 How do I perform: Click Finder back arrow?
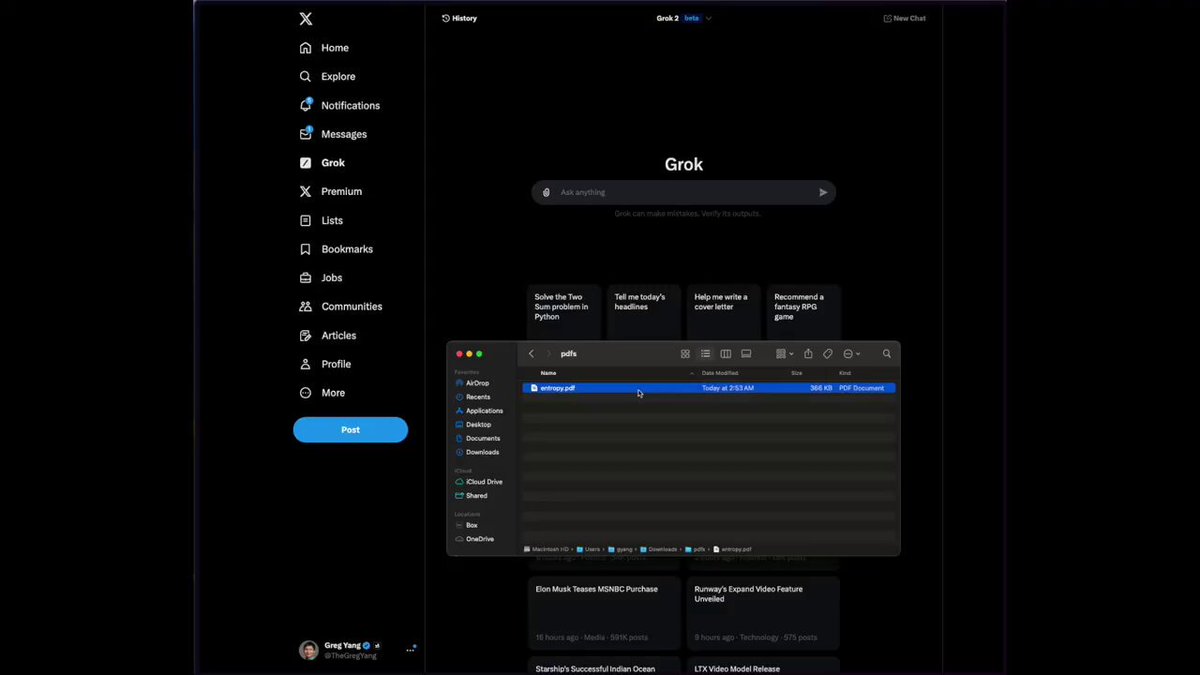(x=531, y=354)
